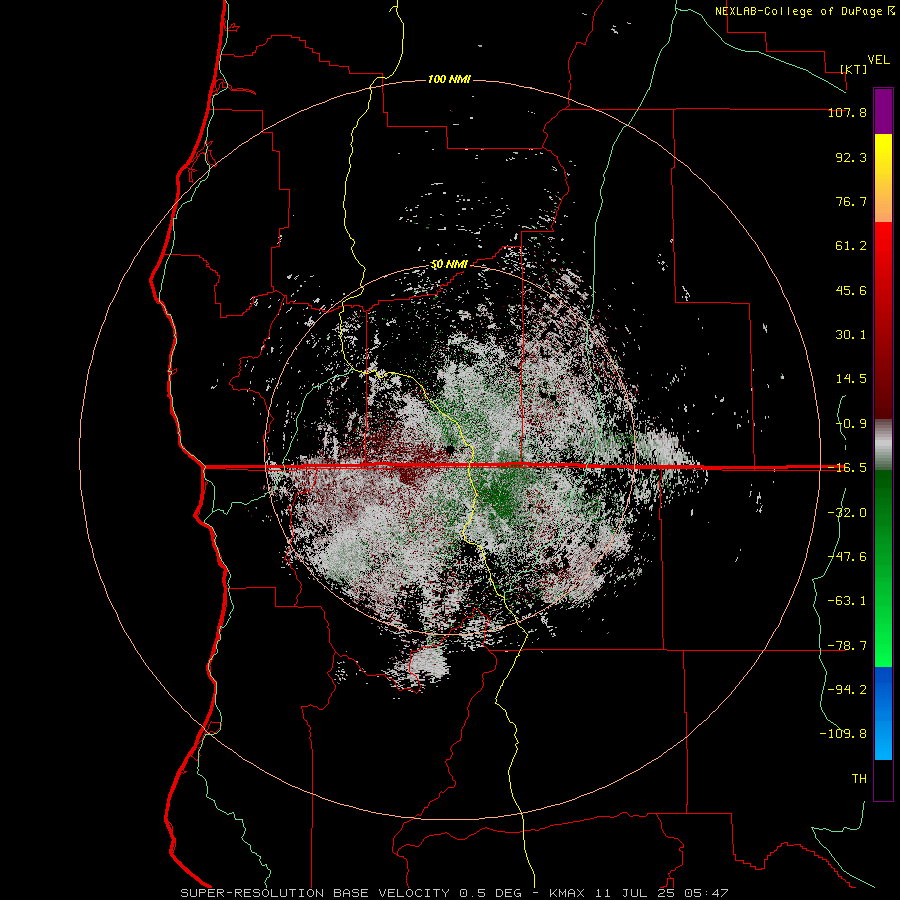Click the 50 NMI range ring label
The image size is (900, 900).
click(449, 265)
